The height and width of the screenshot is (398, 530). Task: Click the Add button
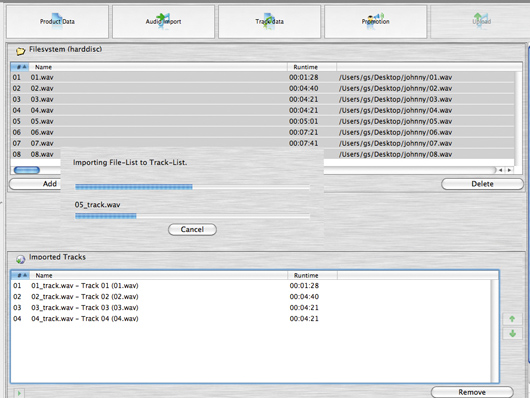pos(35,184)
